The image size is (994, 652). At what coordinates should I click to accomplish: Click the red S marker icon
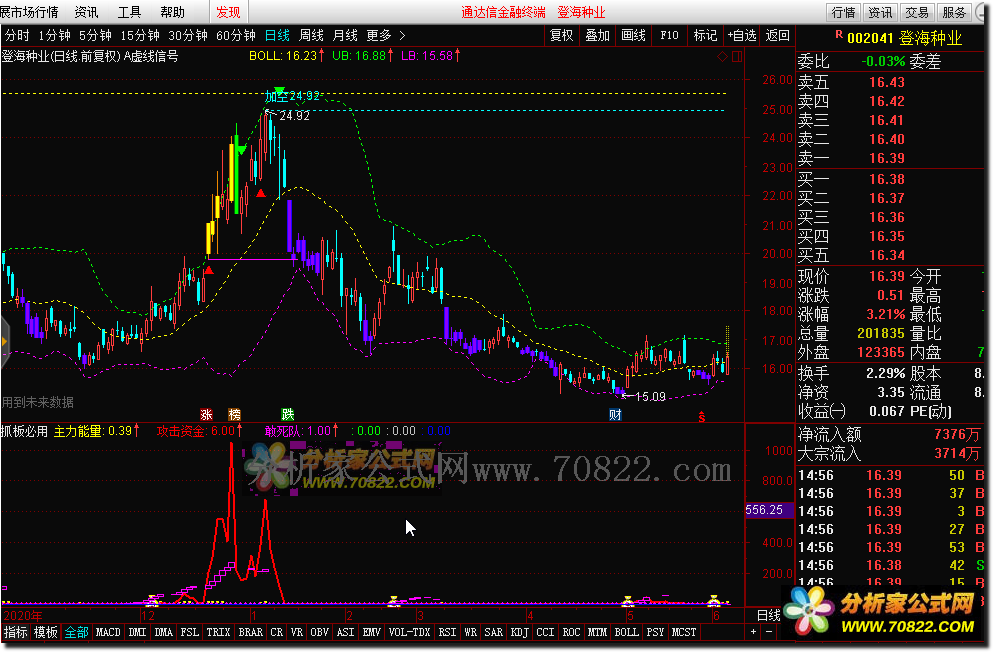pyautogui.click(x=702, y=416)
